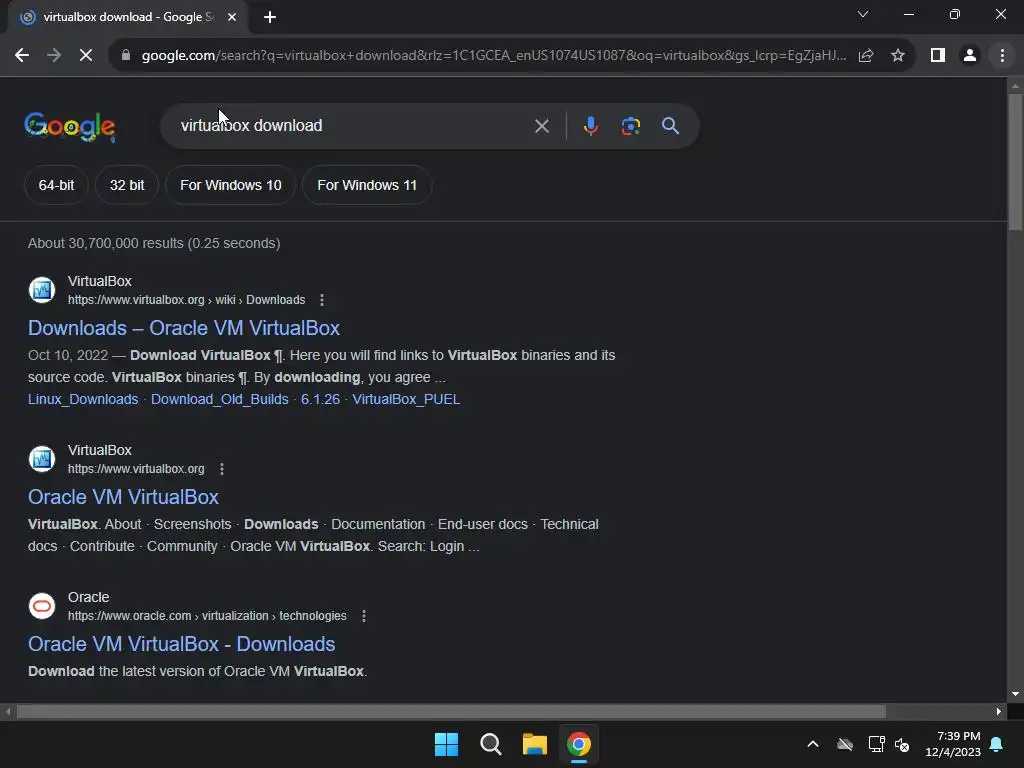This screenshot has height=768, width=1024.
Task: Share this page icon in address bar
Action: click(866, 56)
